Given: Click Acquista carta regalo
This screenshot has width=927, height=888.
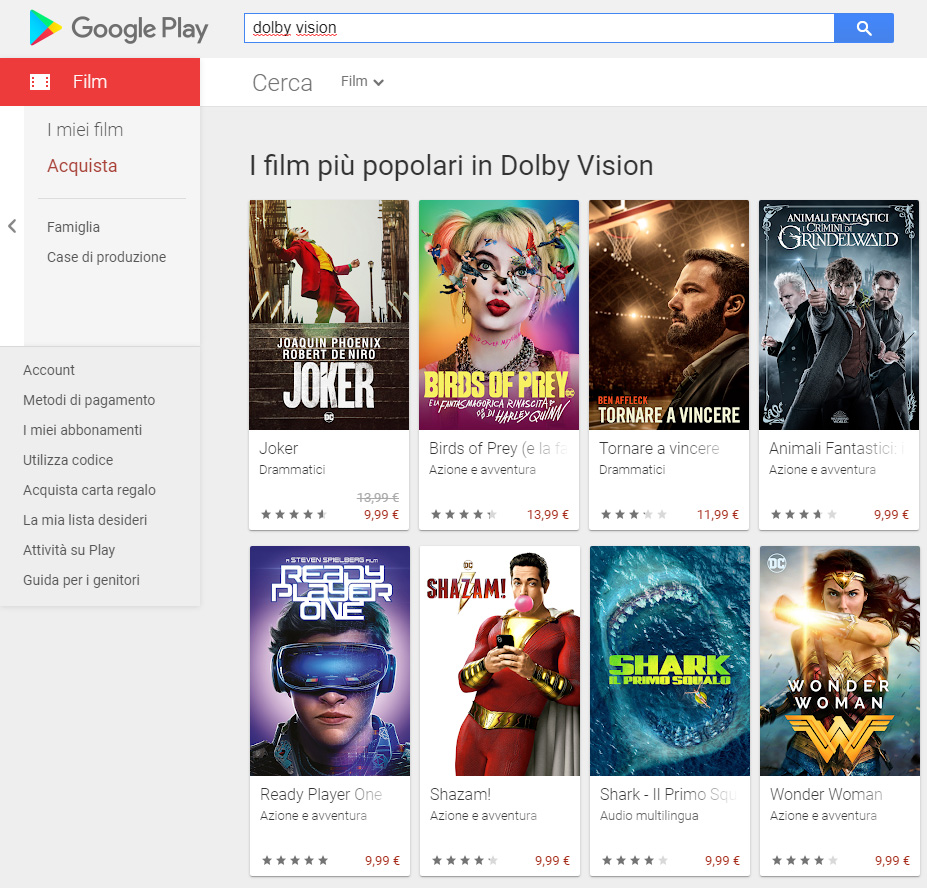Looking at the screenshot, I should (x=89, y=490).
